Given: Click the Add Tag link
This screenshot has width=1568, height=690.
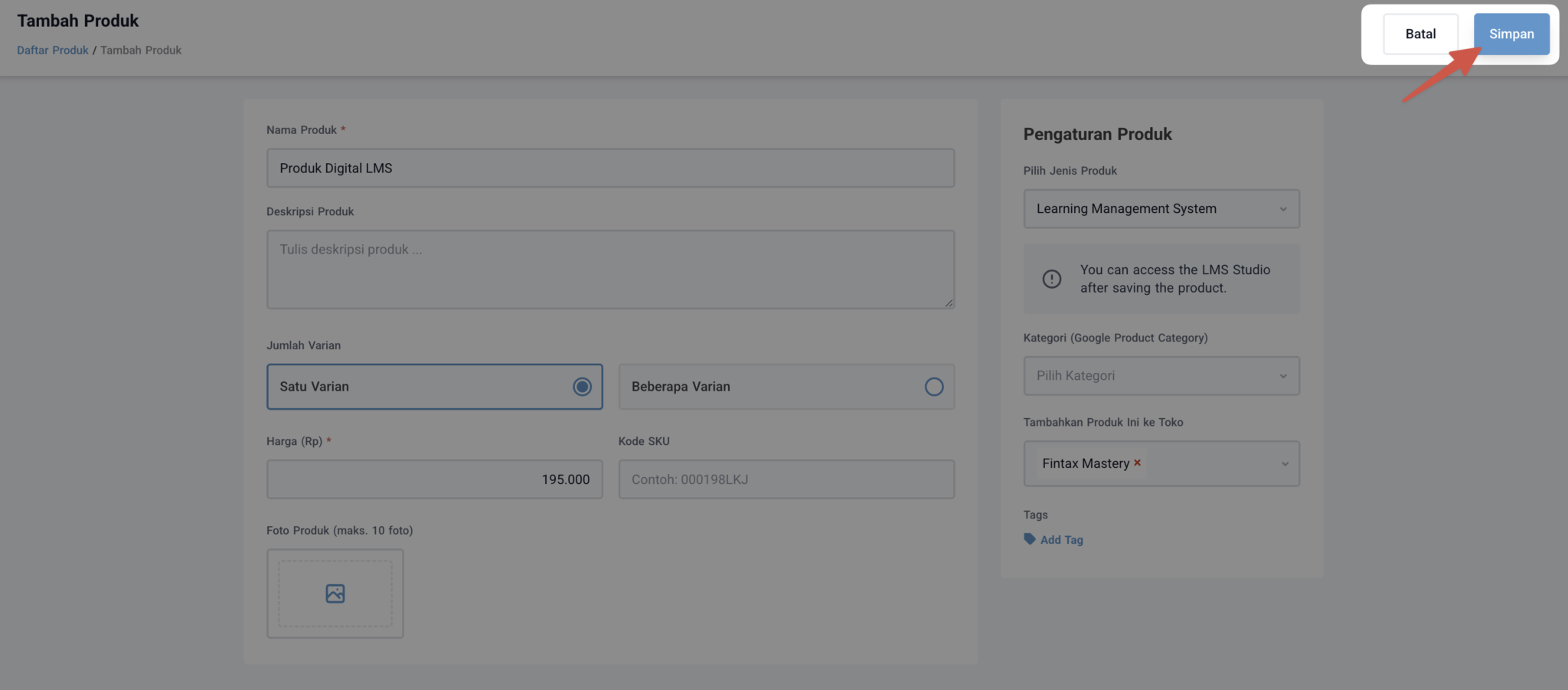Looking at the screenshot, I should click(1061, 539).
